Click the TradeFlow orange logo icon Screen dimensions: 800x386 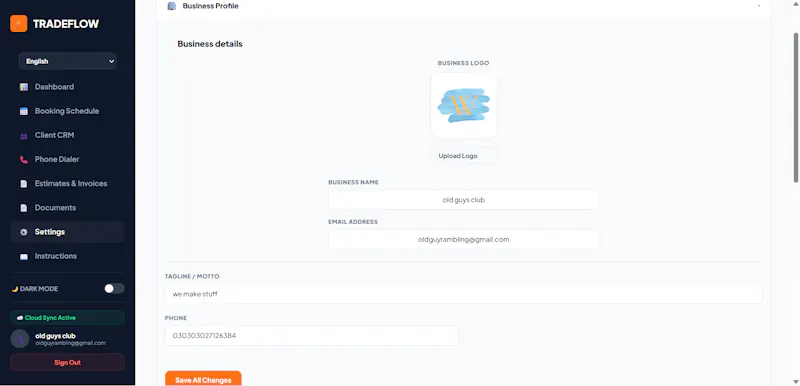(18, 23)
